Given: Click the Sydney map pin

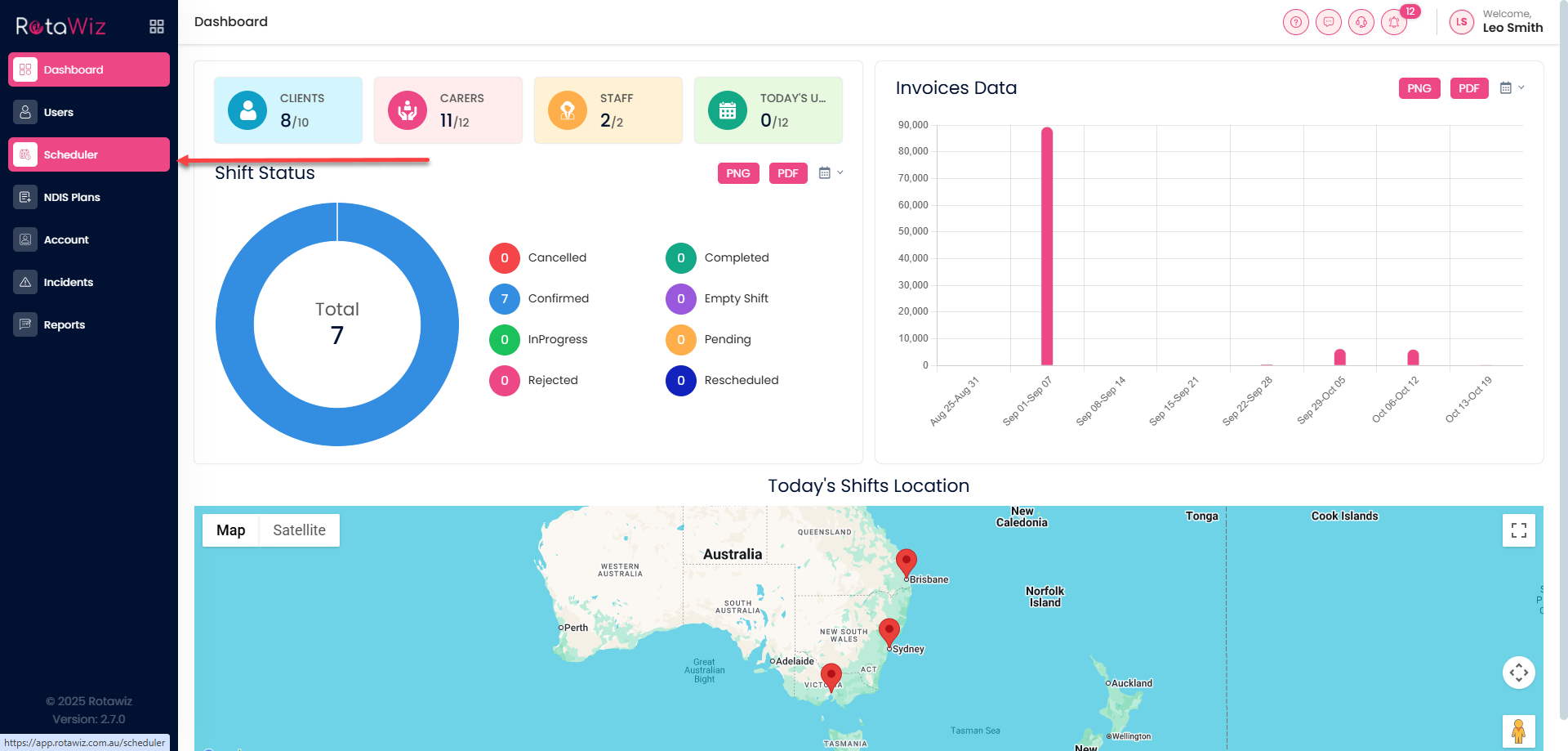Looking at the screenshot, I should (889, 631).
